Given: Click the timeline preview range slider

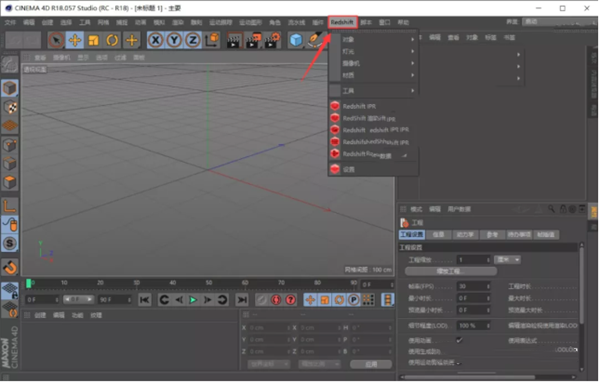Looking at the screenshot, I should coord(78,299).
